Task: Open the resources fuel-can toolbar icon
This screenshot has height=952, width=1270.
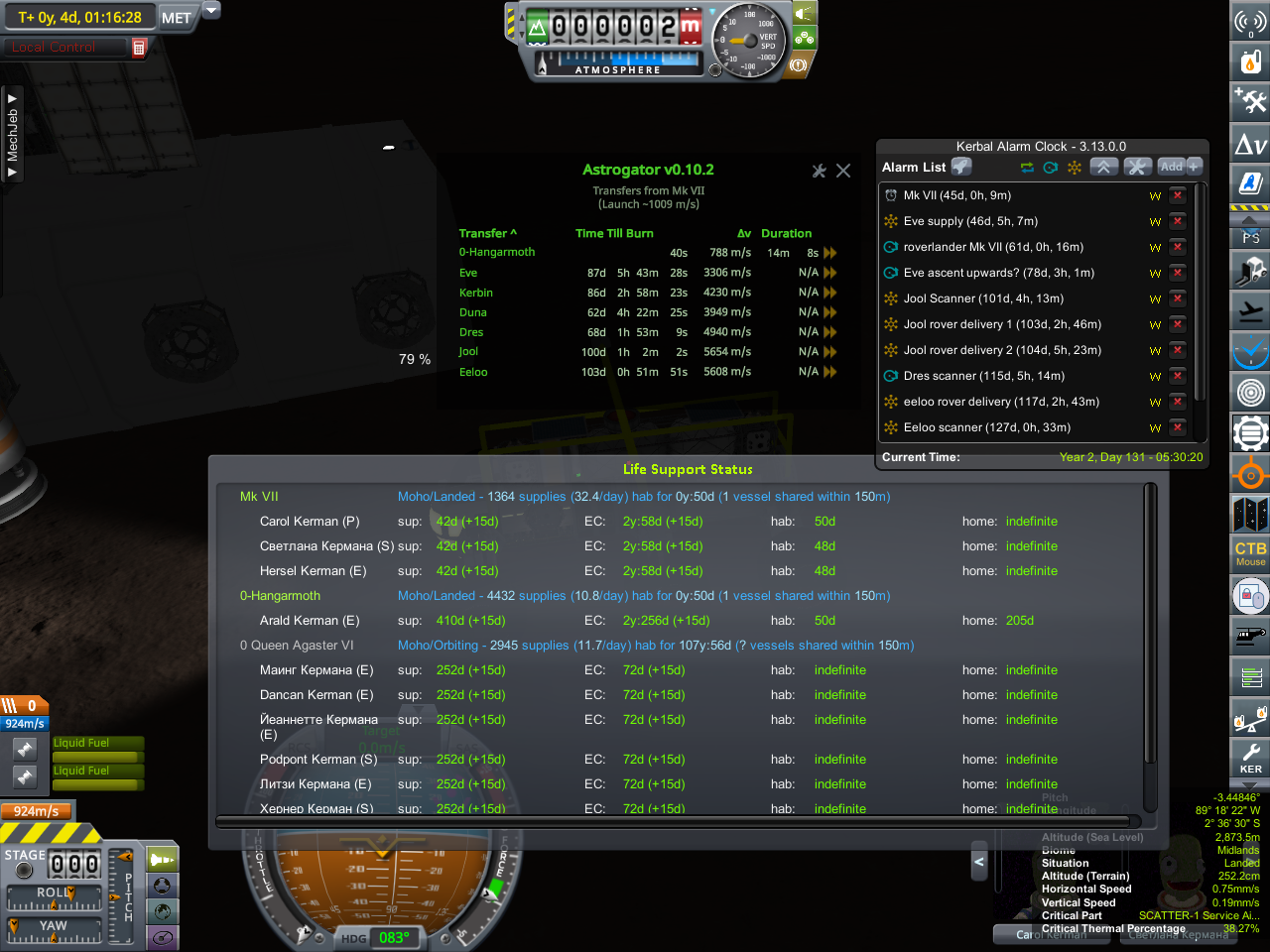Action: tap(1250, 60)
